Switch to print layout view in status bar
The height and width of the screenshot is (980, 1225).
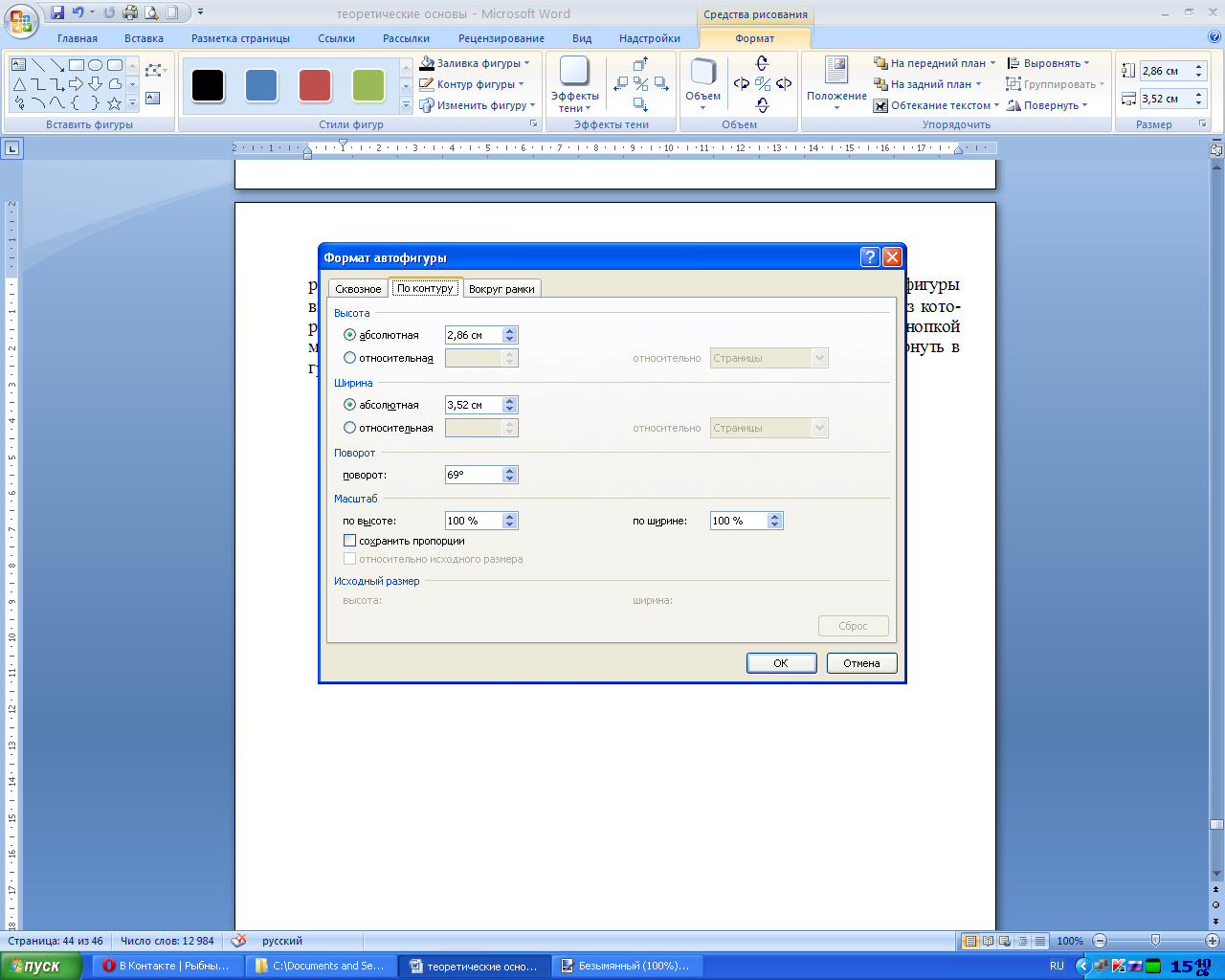pyautogui.click(x=970, y=941)
